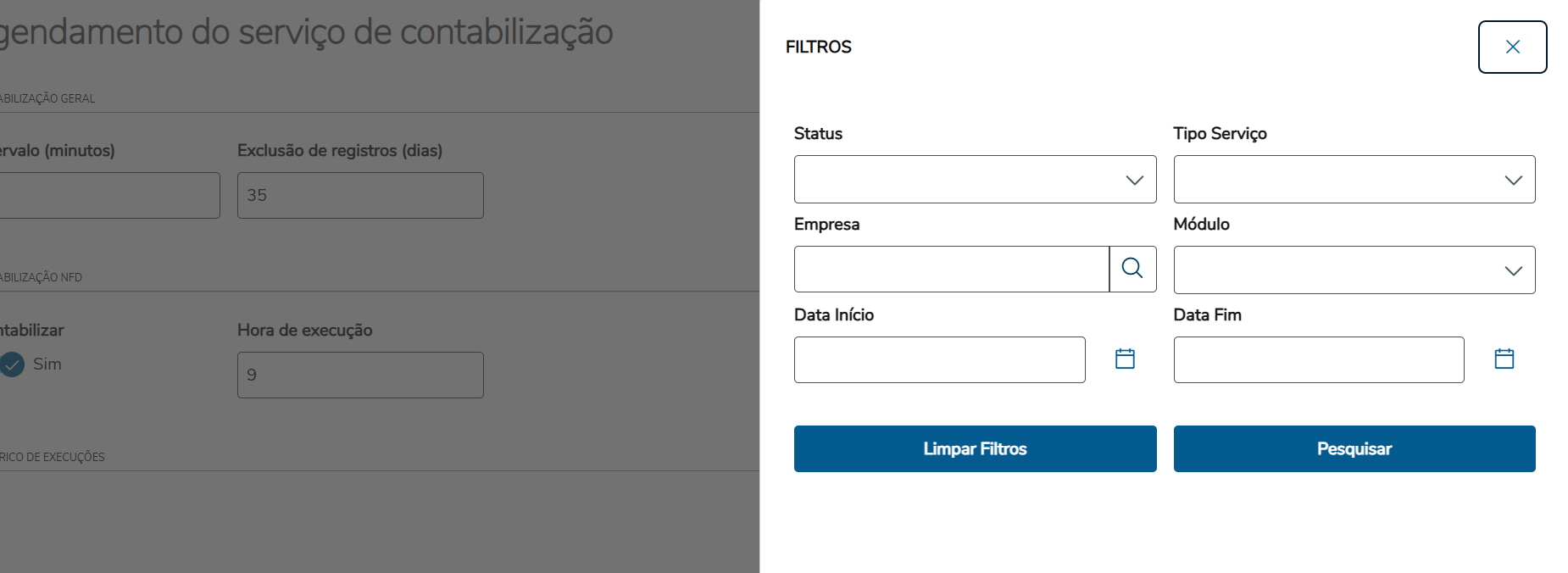Click the Limpar Filtros button

[975, 448]
